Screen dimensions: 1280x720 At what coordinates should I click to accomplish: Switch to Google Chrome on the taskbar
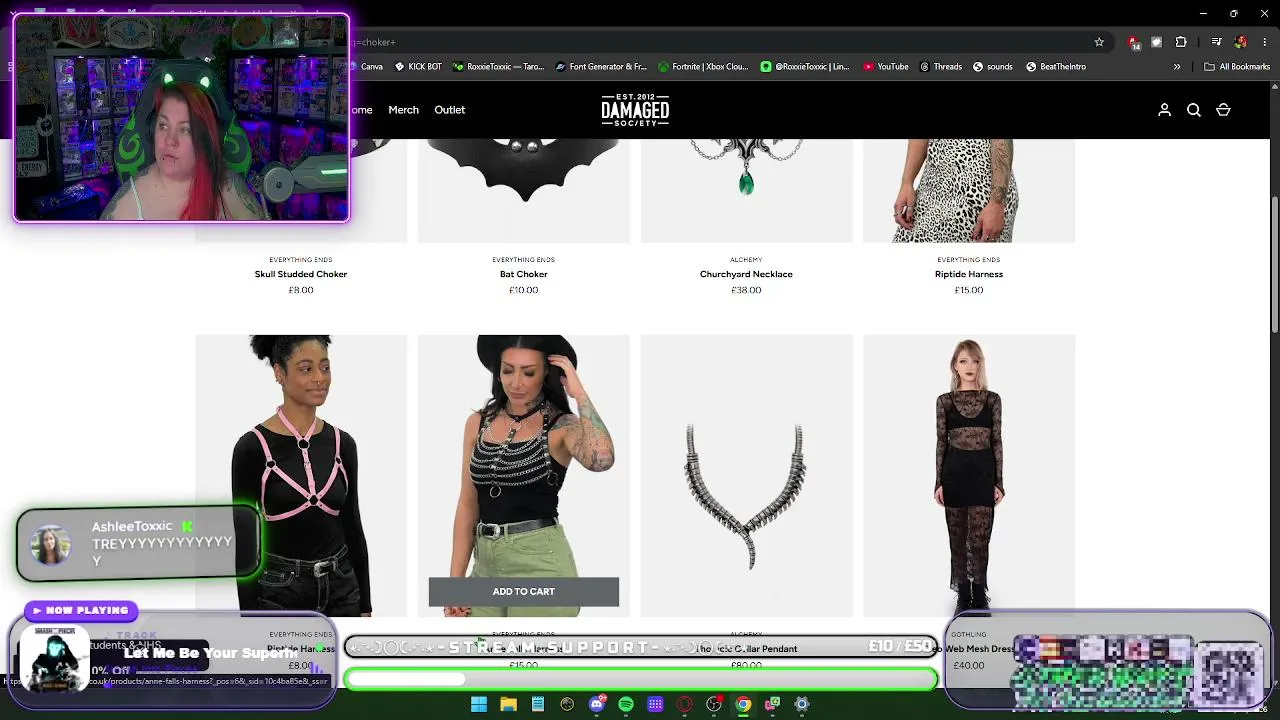point(743,705)
